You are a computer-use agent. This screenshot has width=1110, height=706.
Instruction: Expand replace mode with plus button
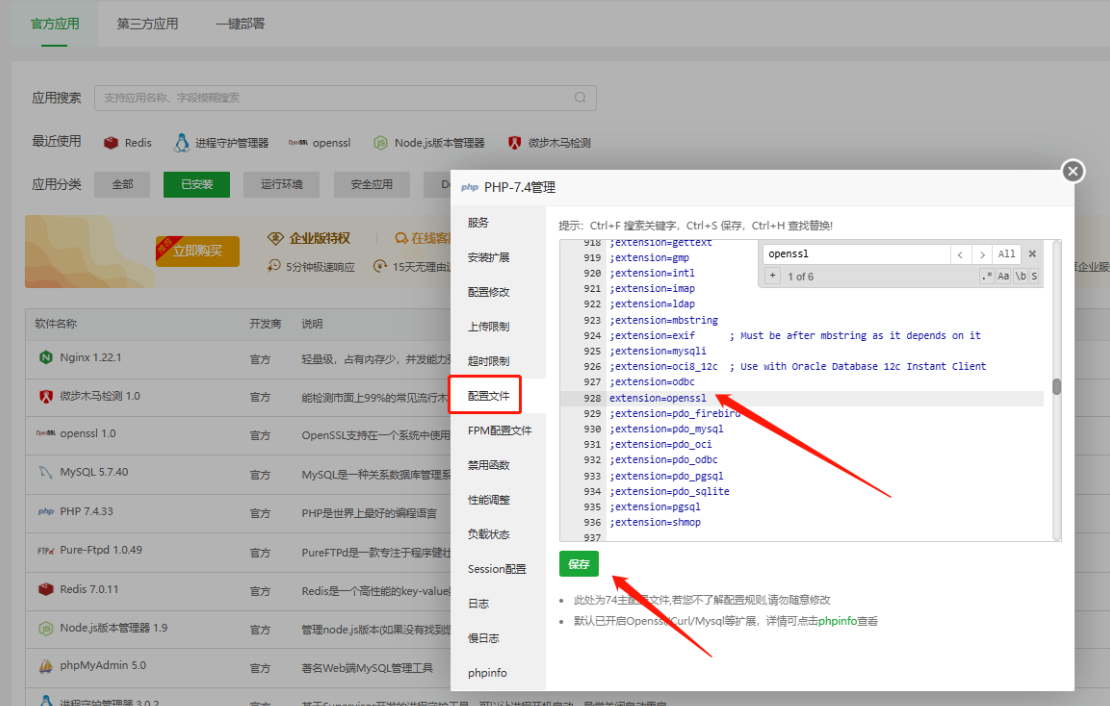click(x=772, y=276)
